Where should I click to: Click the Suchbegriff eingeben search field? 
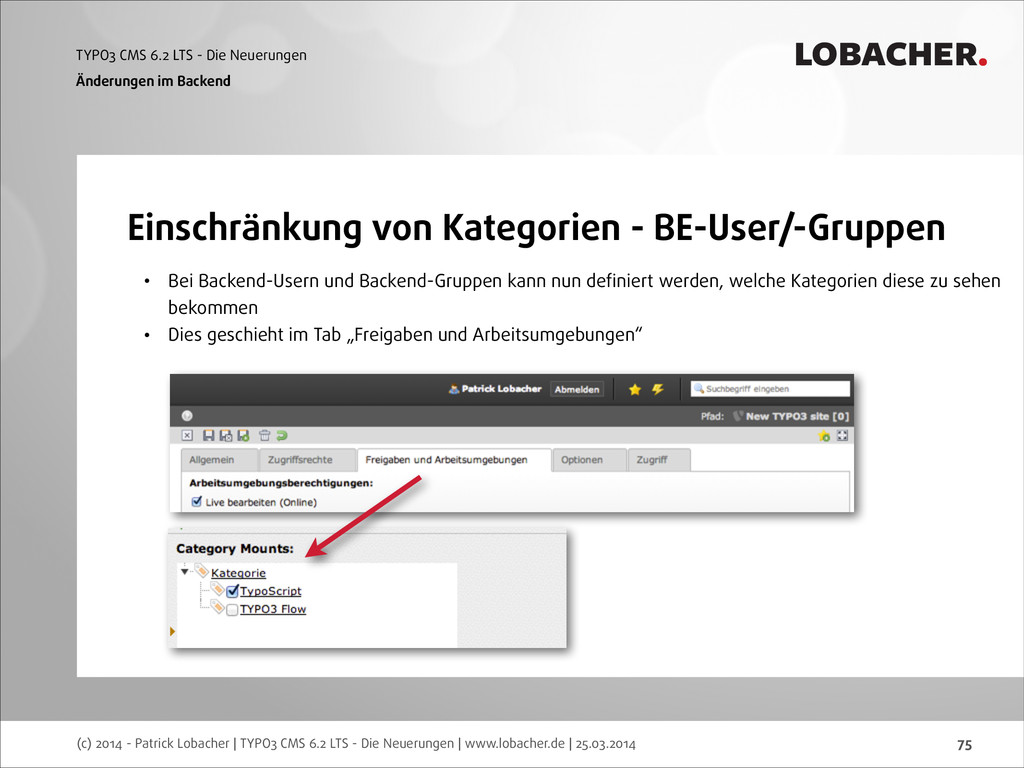coord(771,389)
